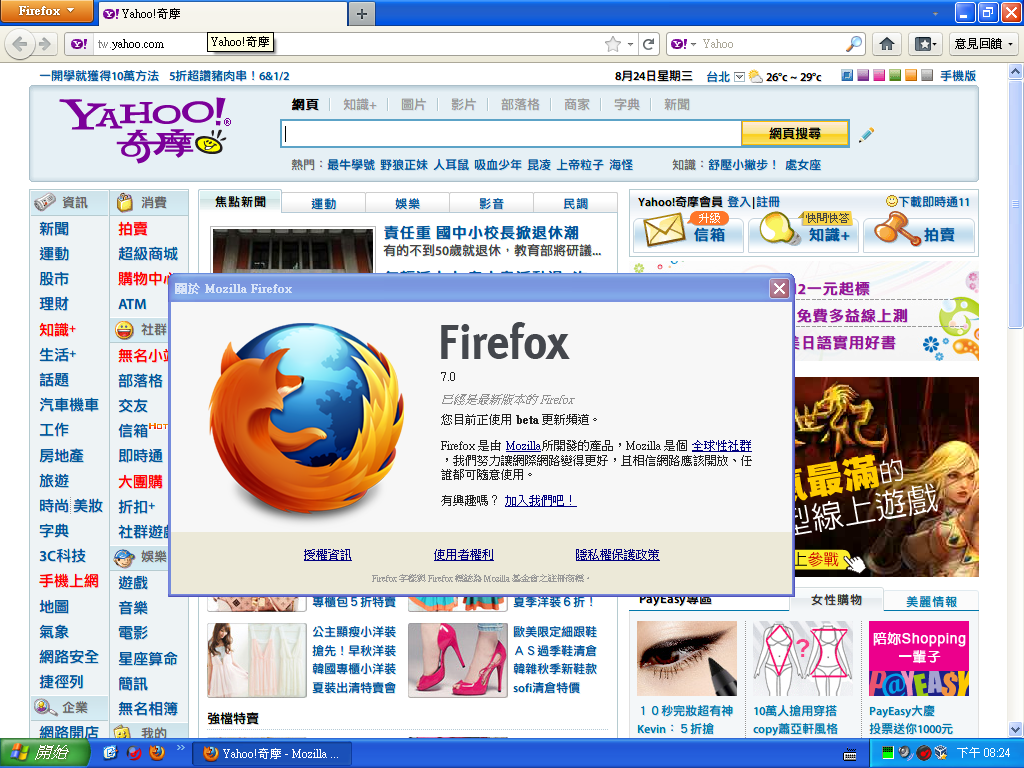Click the red circular system tray icon
1024x768 pixels.
click(923, 753)
